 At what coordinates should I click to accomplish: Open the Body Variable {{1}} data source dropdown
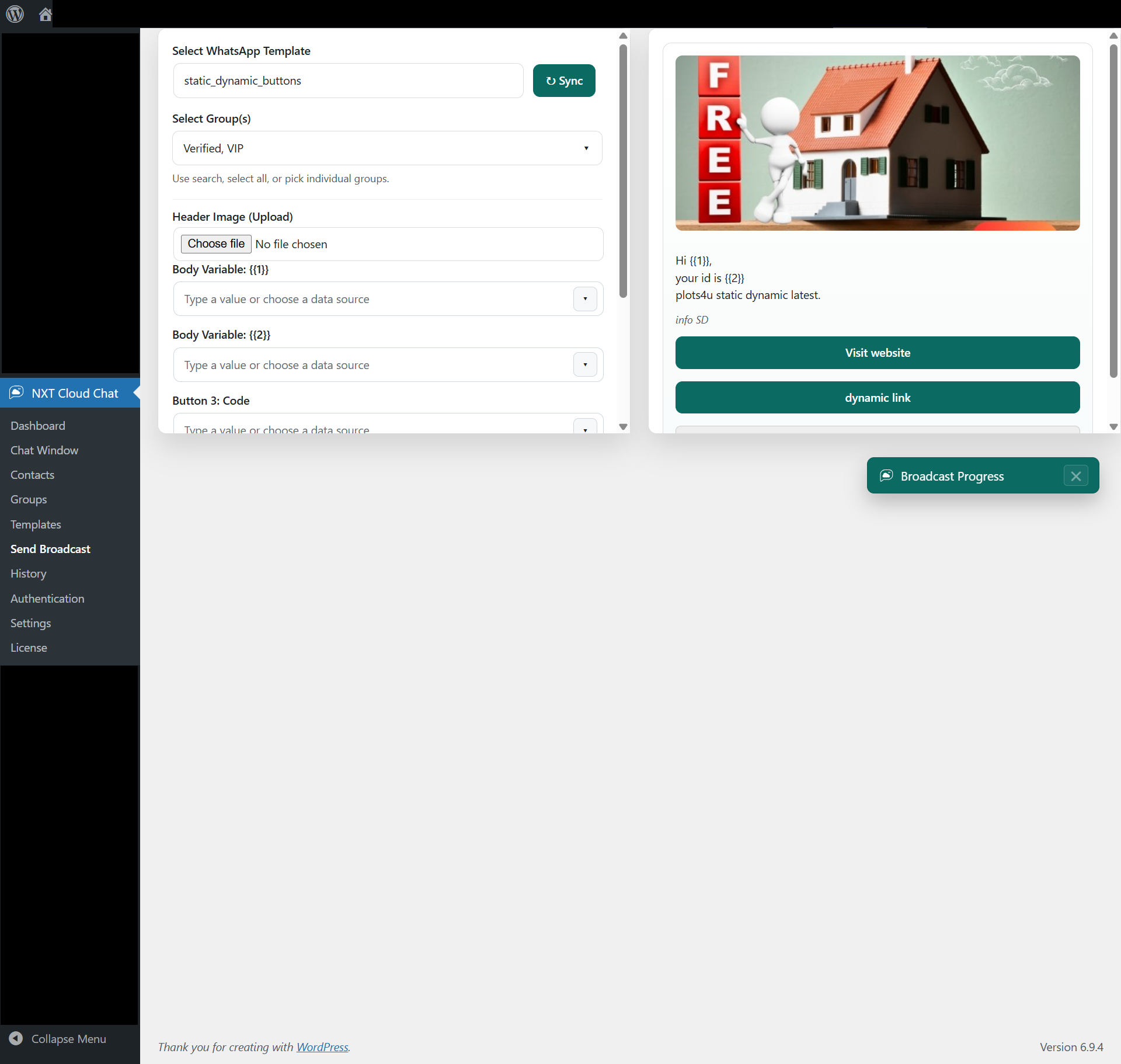click(585, 299)
